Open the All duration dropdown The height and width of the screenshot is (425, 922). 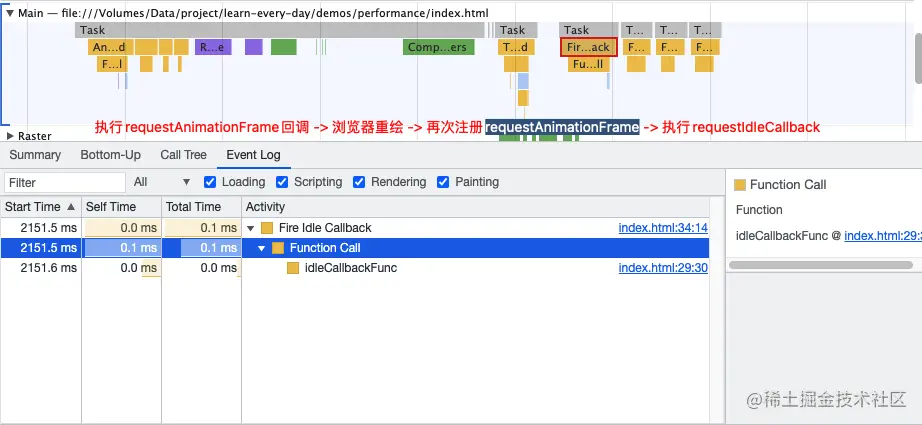[162, 182]
